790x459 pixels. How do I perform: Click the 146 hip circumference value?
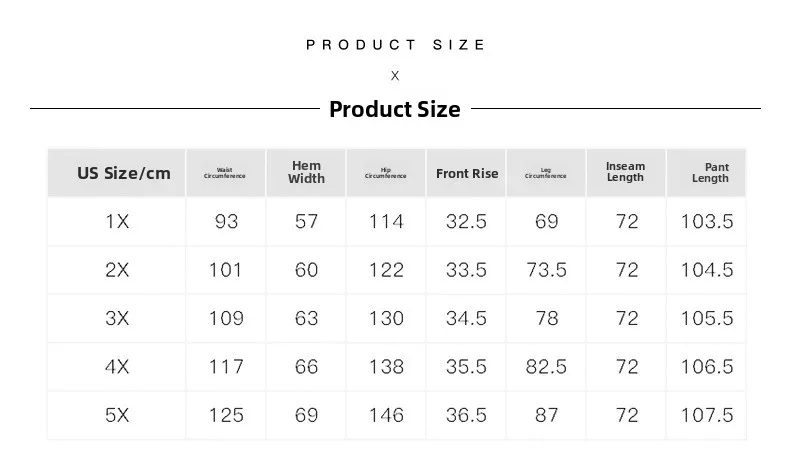pyautogui.click(x=386, y=415)
